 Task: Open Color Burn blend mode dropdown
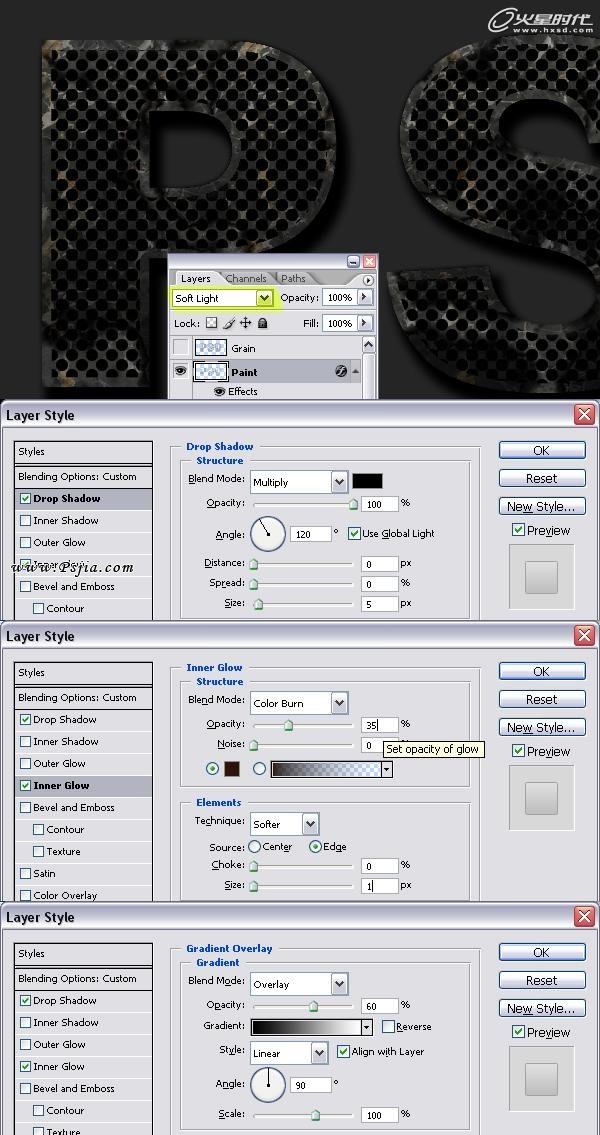click(339, 703)
